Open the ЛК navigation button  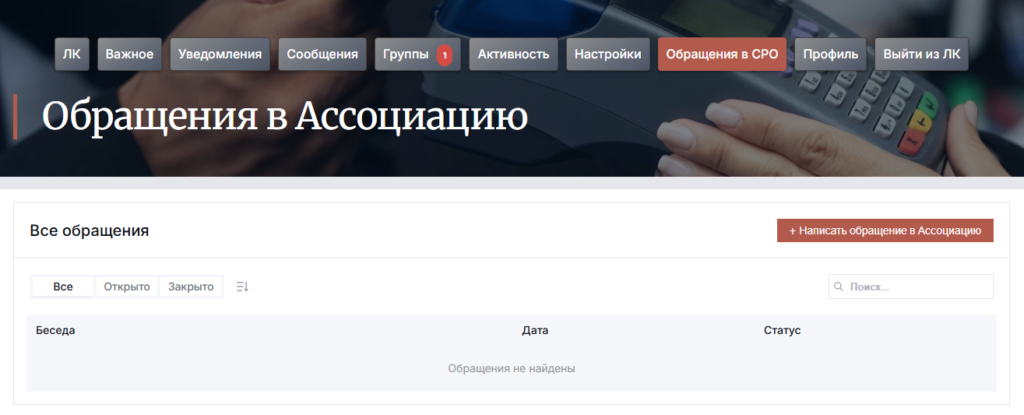click(72, 54)
